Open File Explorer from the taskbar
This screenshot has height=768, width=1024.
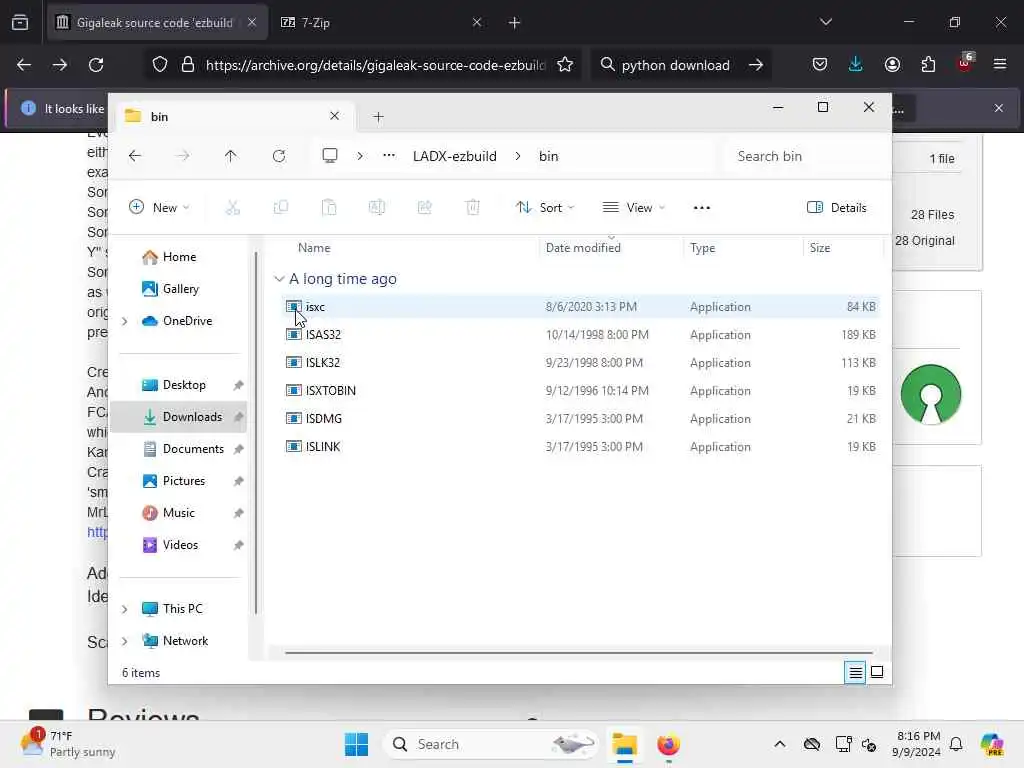(x=624, y=744)
